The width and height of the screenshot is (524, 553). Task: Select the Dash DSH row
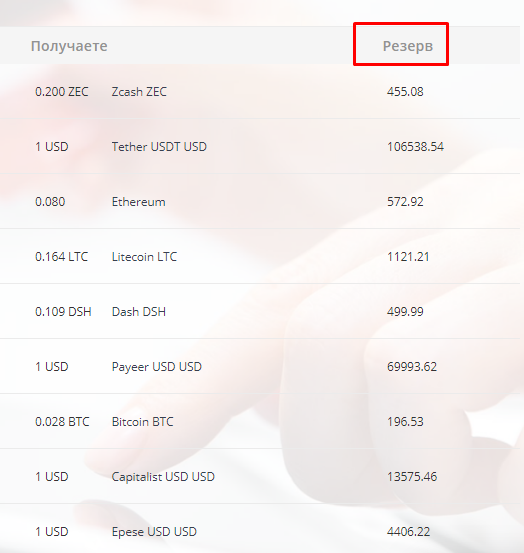(260, 311)
